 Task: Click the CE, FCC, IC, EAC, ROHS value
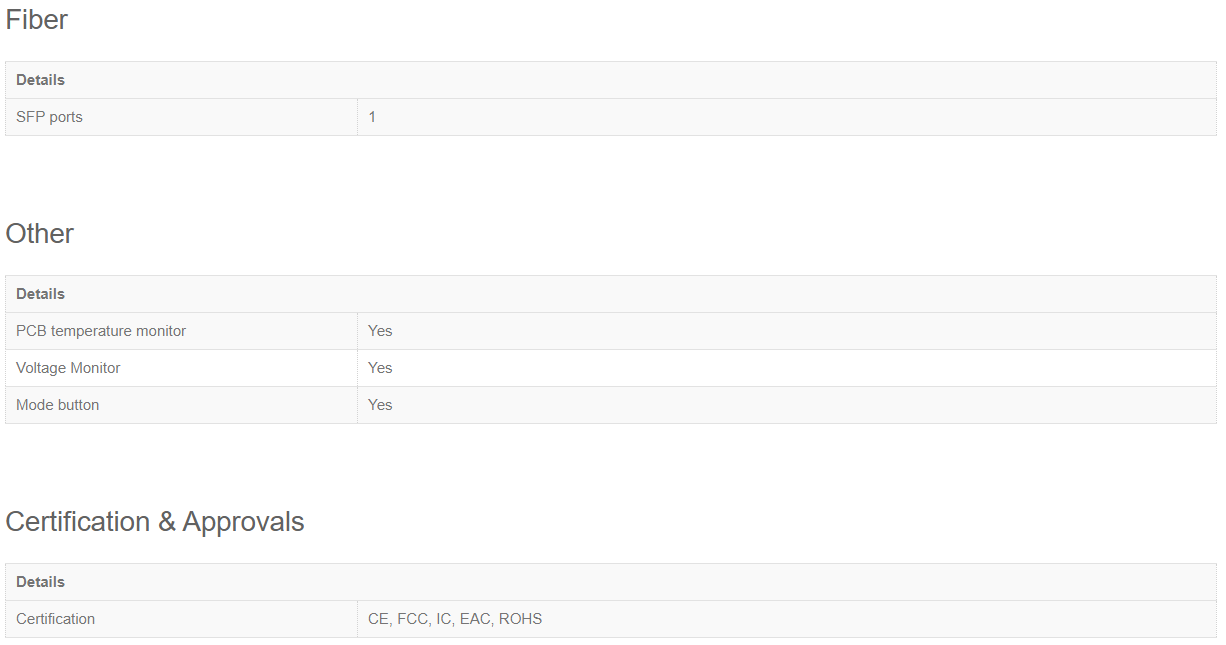point(455,619)
